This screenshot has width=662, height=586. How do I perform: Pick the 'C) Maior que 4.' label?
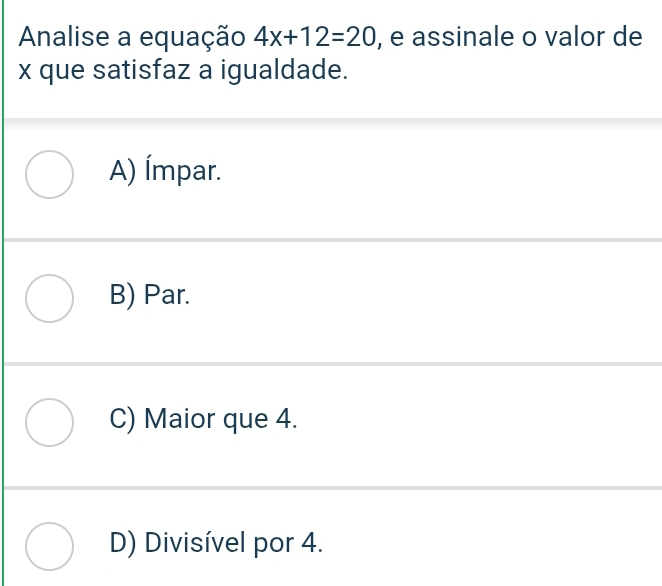point(206,419)
